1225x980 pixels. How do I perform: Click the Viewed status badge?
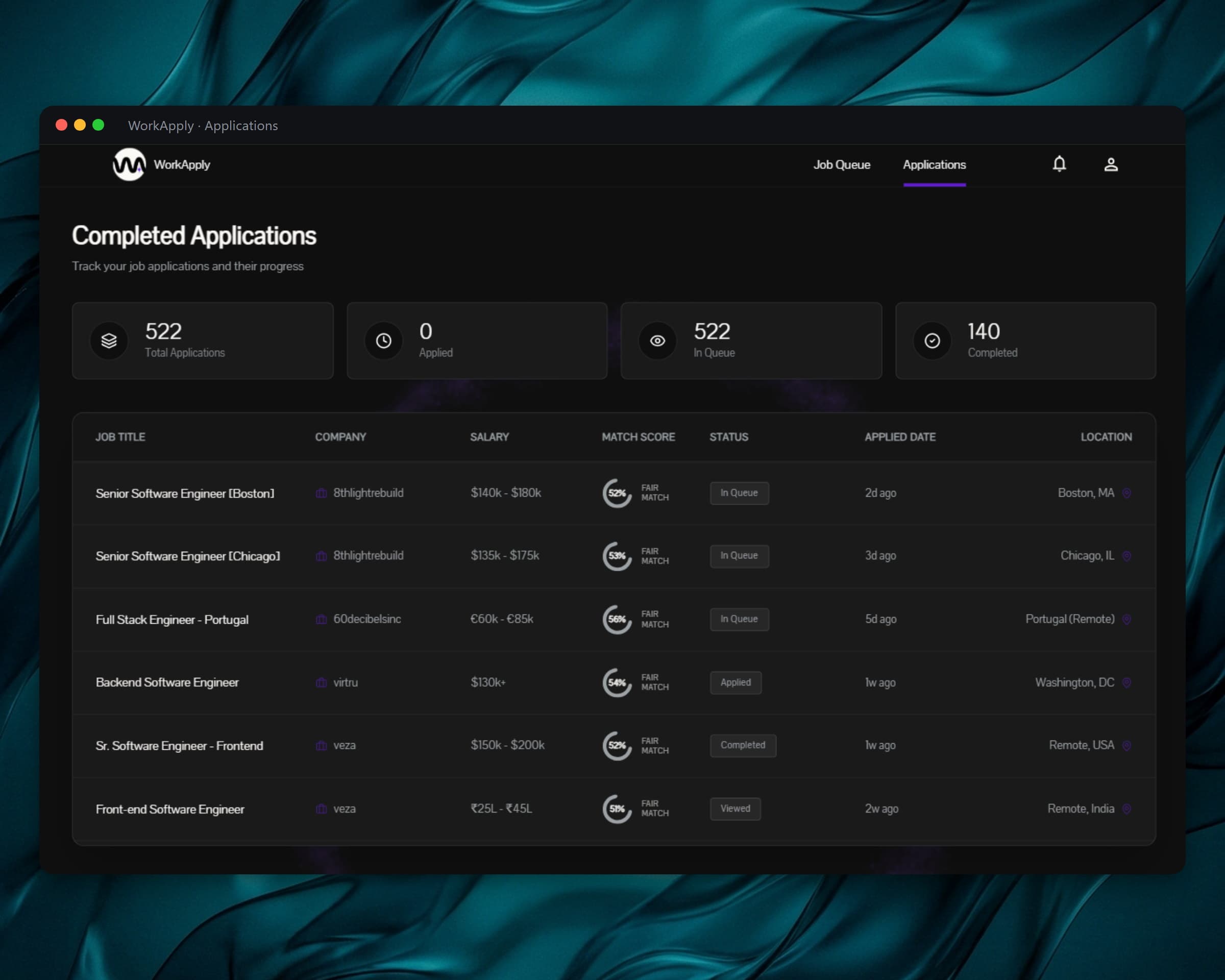pos(735,808)
